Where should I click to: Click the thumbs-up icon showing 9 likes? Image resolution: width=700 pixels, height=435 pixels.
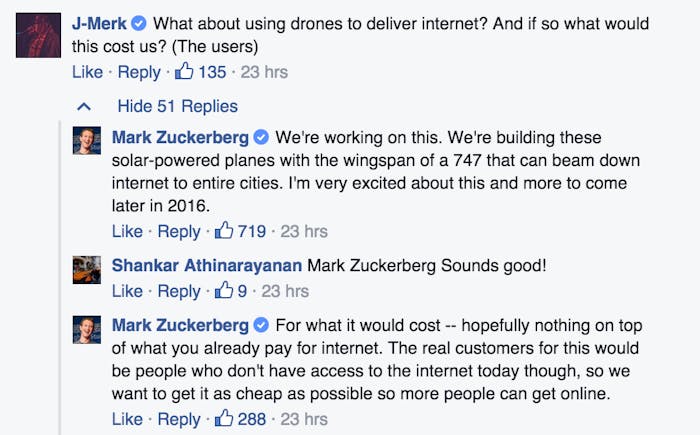(x=224, y=290)
